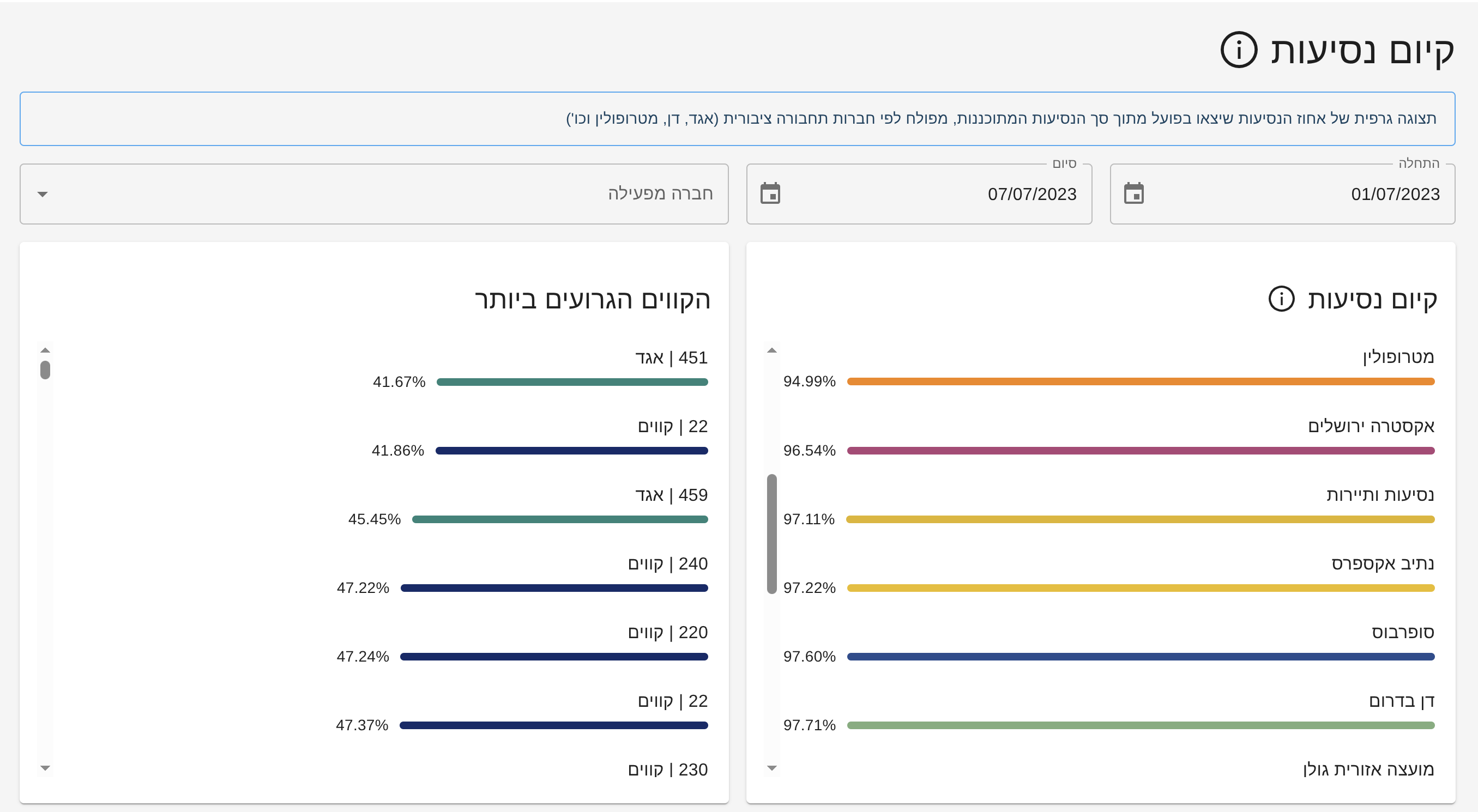Click the blue description banner text
The width and height of the screenshot is (1478, 812).
click(1000, 119)
